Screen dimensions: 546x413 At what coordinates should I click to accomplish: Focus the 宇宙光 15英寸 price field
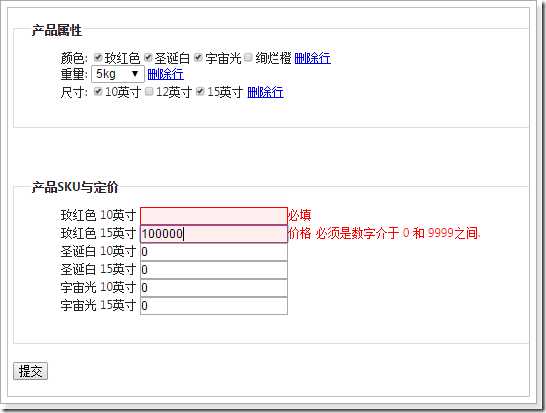(214, 306)
